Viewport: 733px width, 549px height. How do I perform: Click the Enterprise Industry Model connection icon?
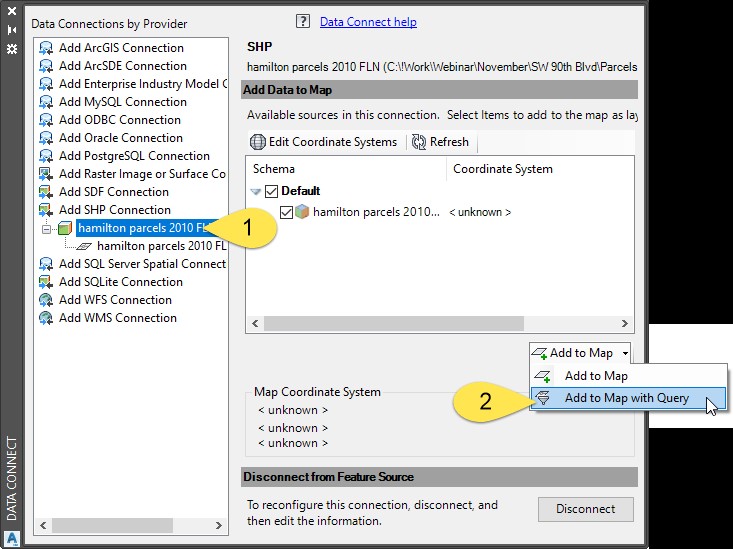46,84
